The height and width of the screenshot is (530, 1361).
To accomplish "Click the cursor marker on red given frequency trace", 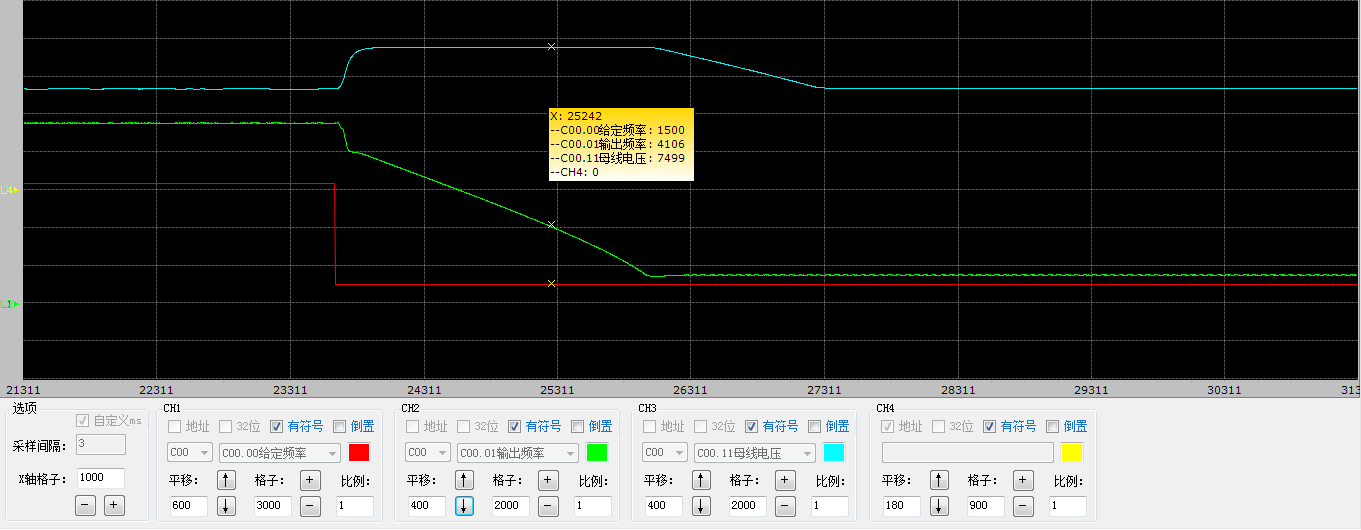I will (x=551, y=284).
